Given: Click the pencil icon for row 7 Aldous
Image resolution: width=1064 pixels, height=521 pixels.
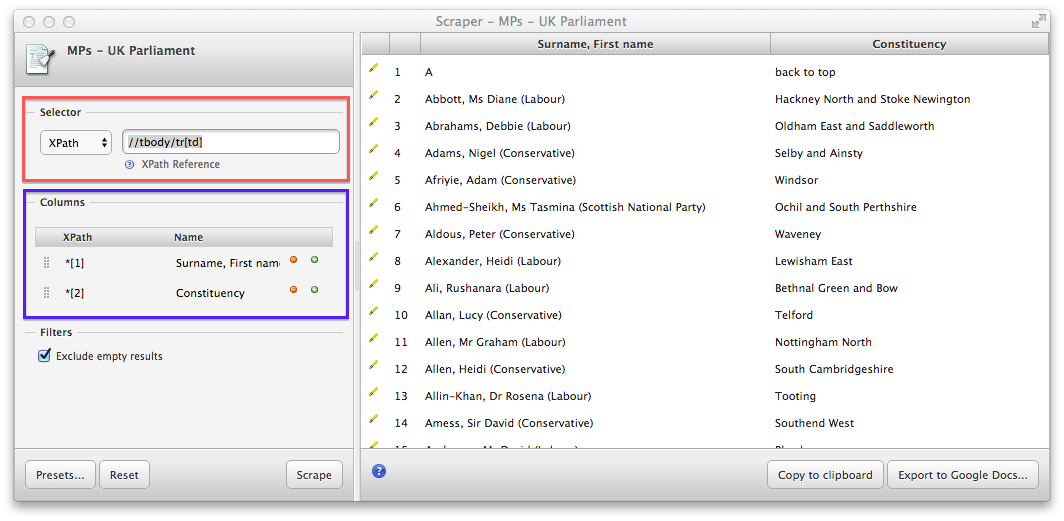Looking at the screenshot, I should click(x=373, y=231).
